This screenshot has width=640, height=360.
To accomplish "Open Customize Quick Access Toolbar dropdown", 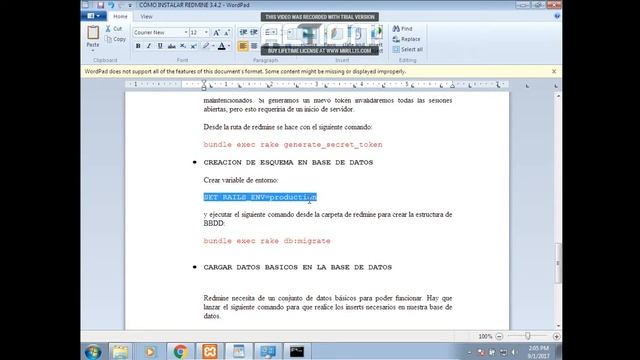I will 130,5.
